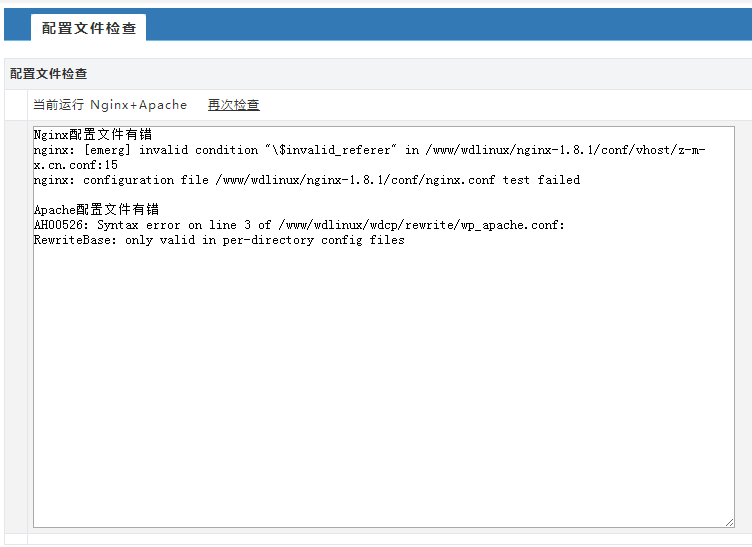Click the Apache配置文件有错 line
Viewport: 752px width, 547px height.
point(96,209)
